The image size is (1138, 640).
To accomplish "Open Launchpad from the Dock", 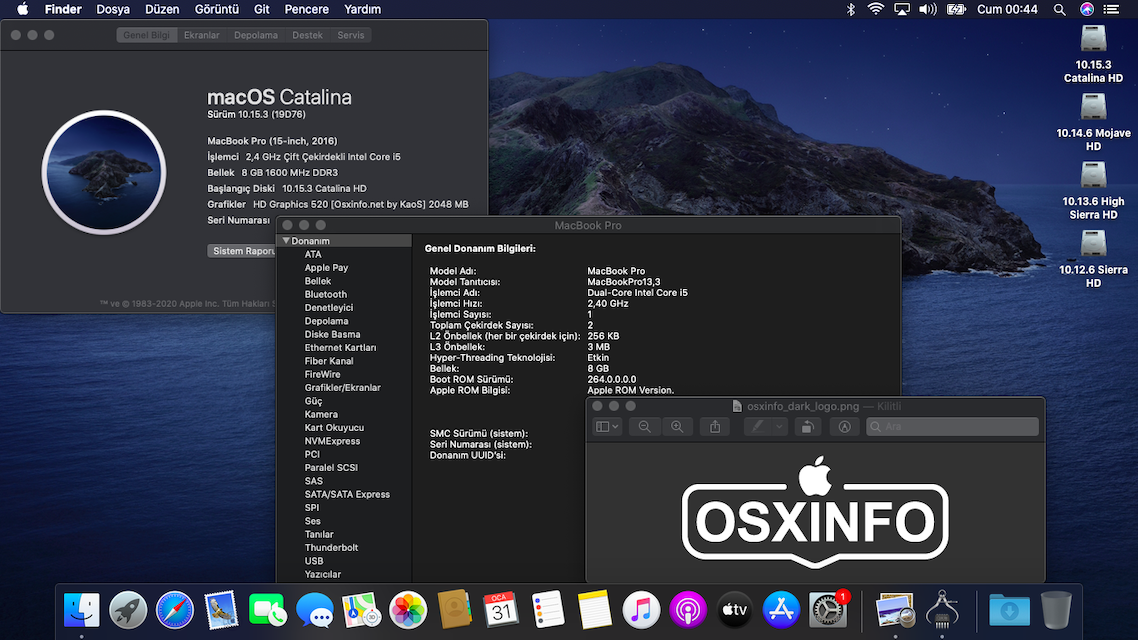I will pos(128,609).
